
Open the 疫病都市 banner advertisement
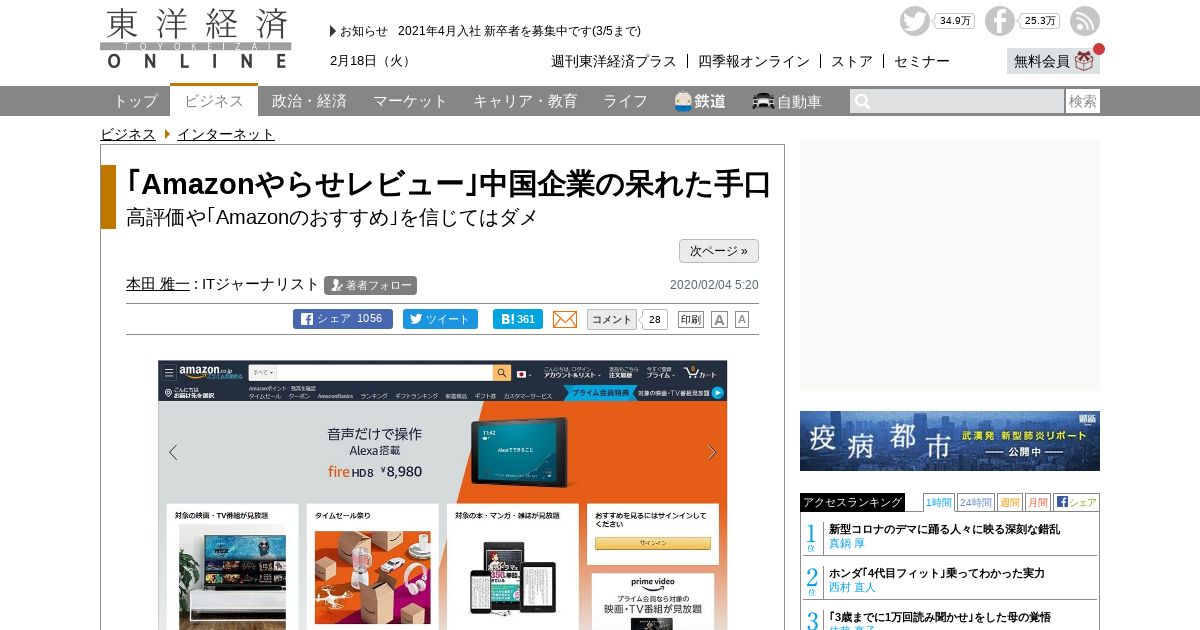(x=950, y=441)
